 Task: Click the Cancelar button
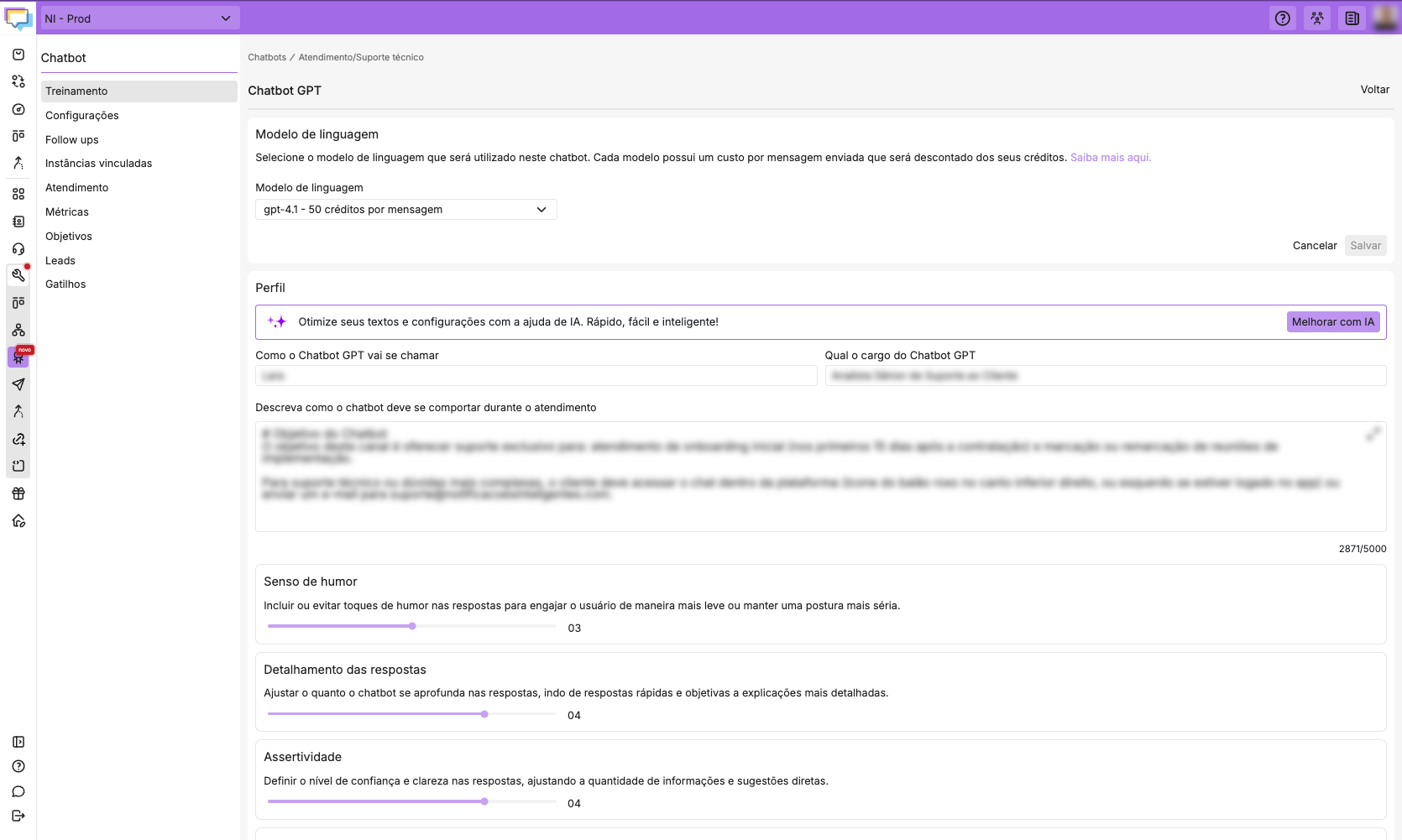coord(1315,246)
